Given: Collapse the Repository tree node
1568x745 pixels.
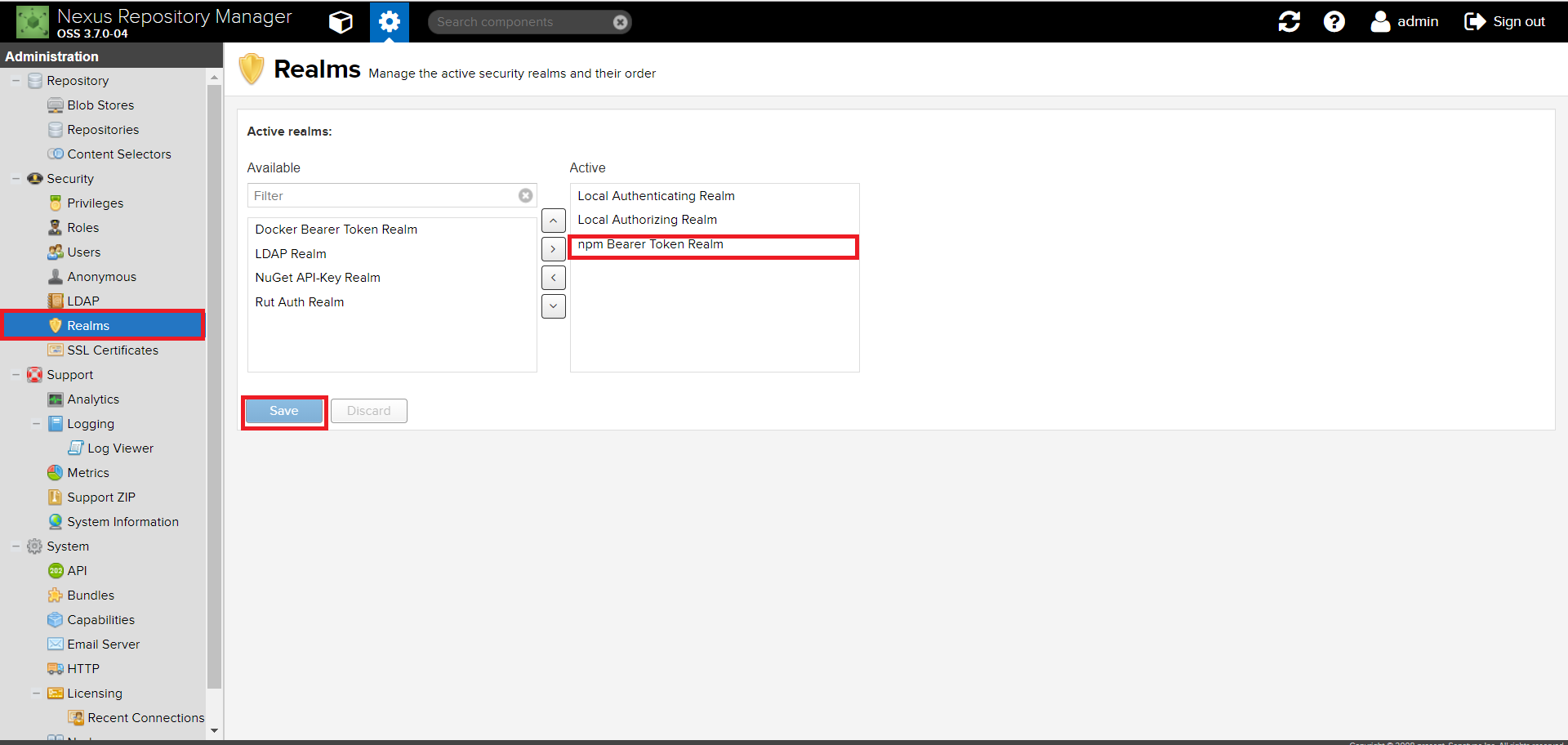Looking at the screenshot, I should point(16,81).
